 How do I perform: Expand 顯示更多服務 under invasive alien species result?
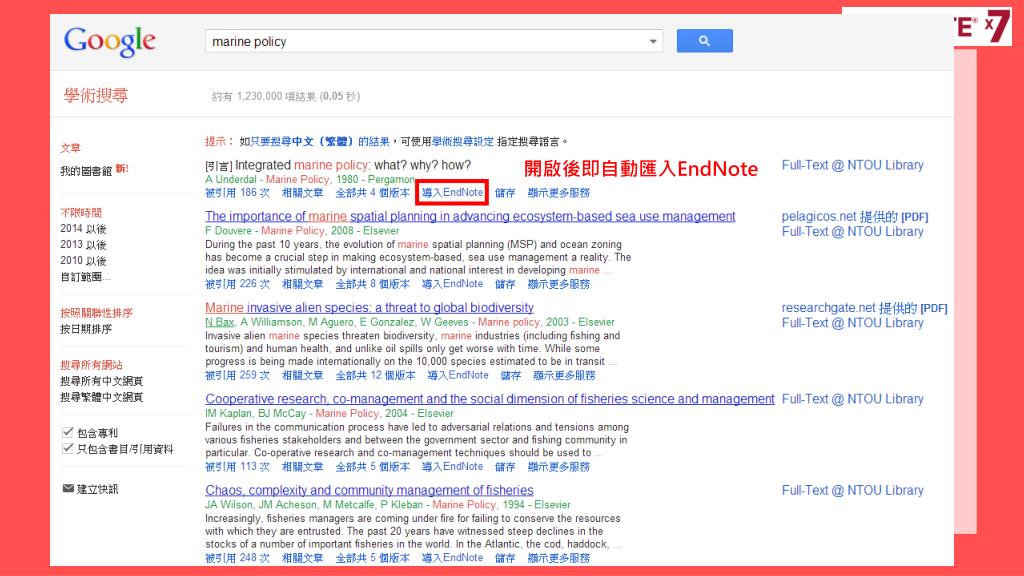click(x=564, y=376)
